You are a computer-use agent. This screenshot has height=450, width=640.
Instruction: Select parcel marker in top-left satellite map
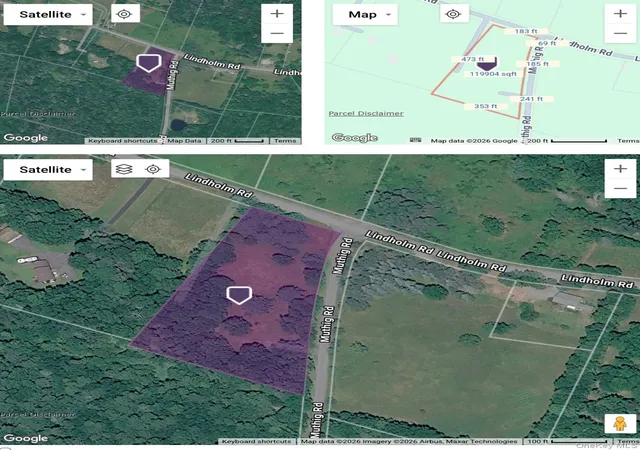[149, 63]
